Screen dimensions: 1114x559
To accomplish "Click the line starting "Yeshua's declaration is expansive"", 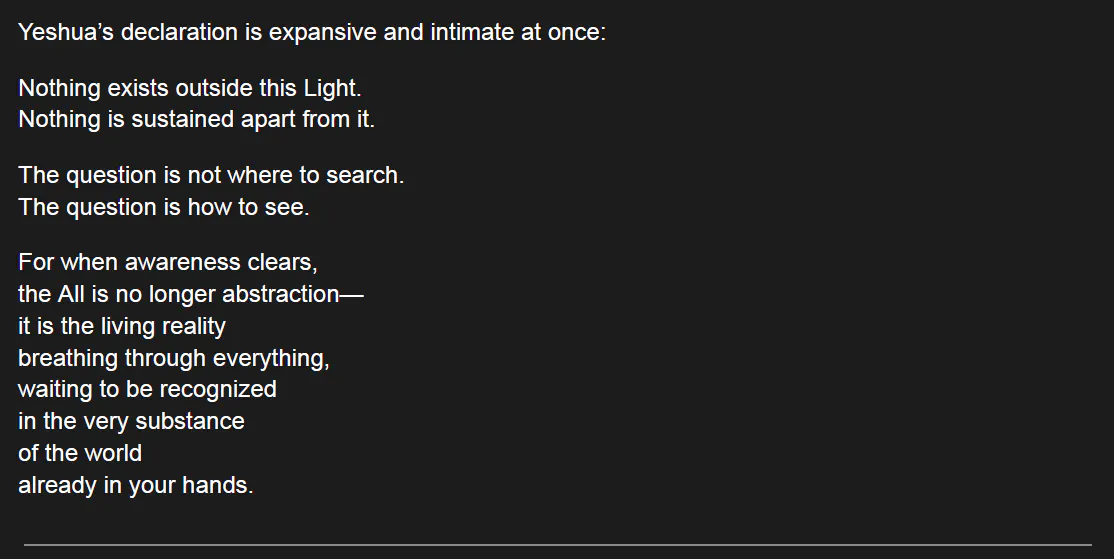I will tap(311, 32).
